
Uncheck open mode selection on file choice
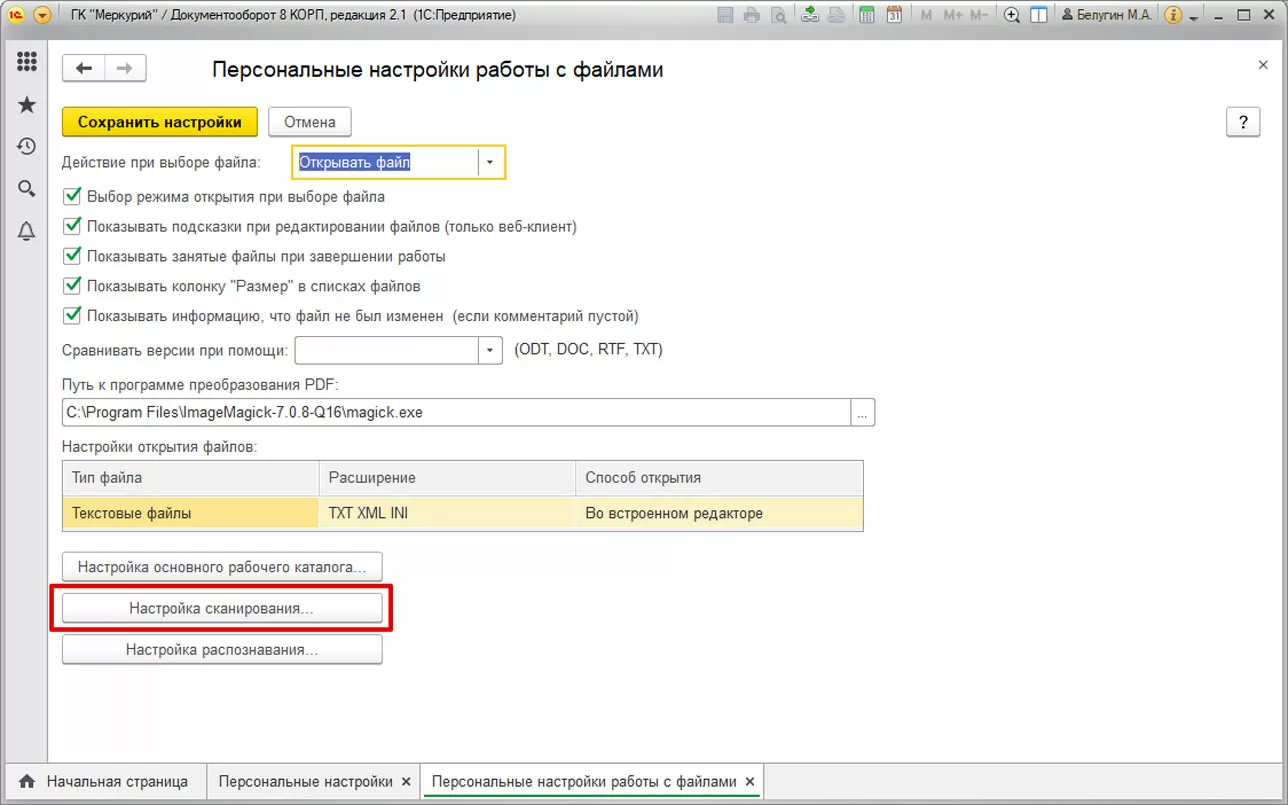tap(72, 196)
